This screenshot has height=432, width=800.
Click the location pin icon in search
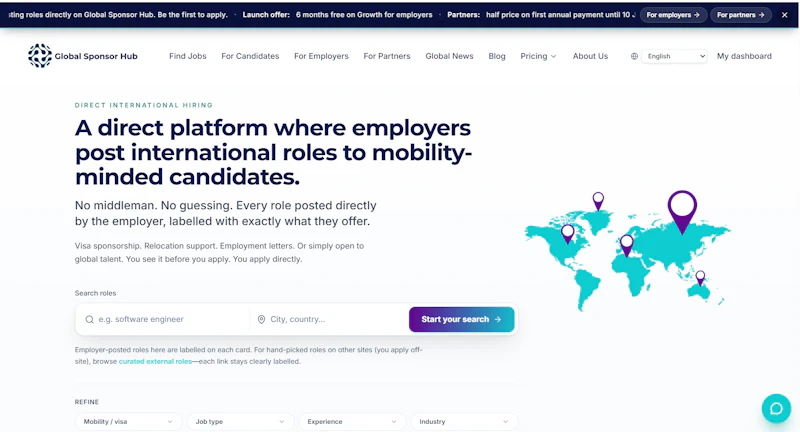[x=261, y=319]
